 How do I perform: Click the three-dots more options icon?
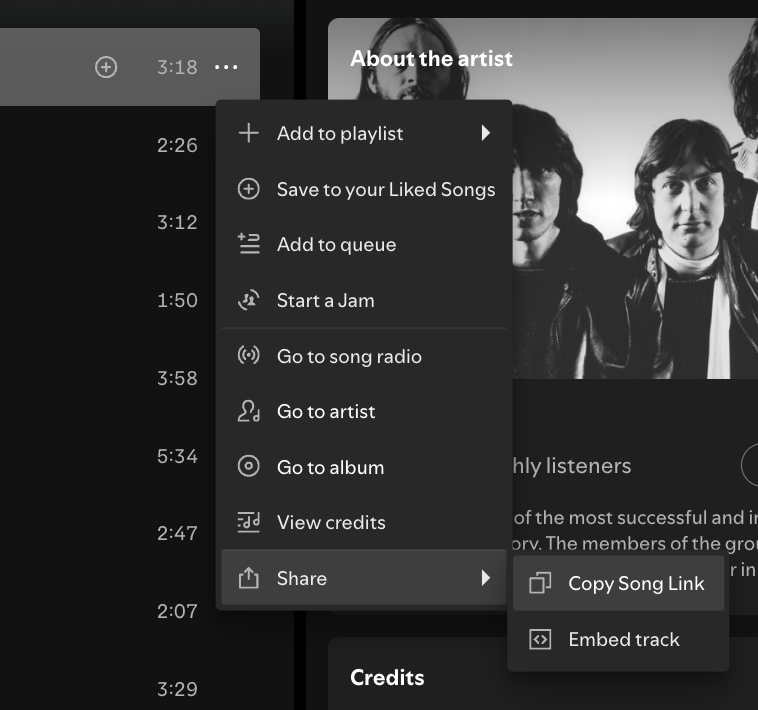pos(226,67)
